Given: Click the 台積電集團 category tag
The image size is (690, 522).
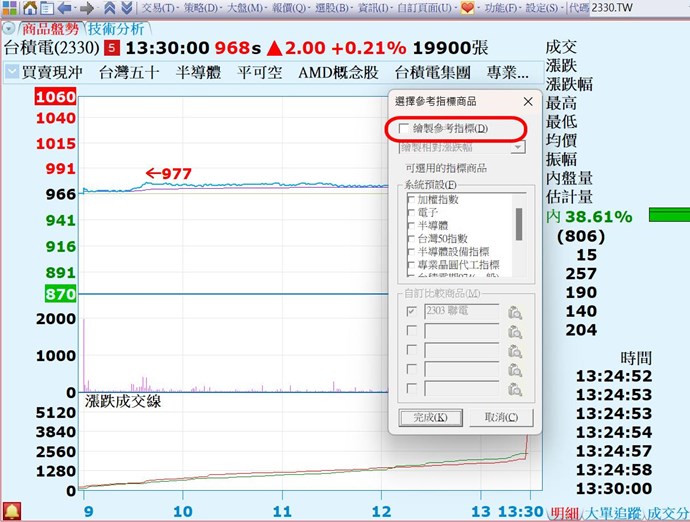Looking at the screenshot, I should 433,72.
